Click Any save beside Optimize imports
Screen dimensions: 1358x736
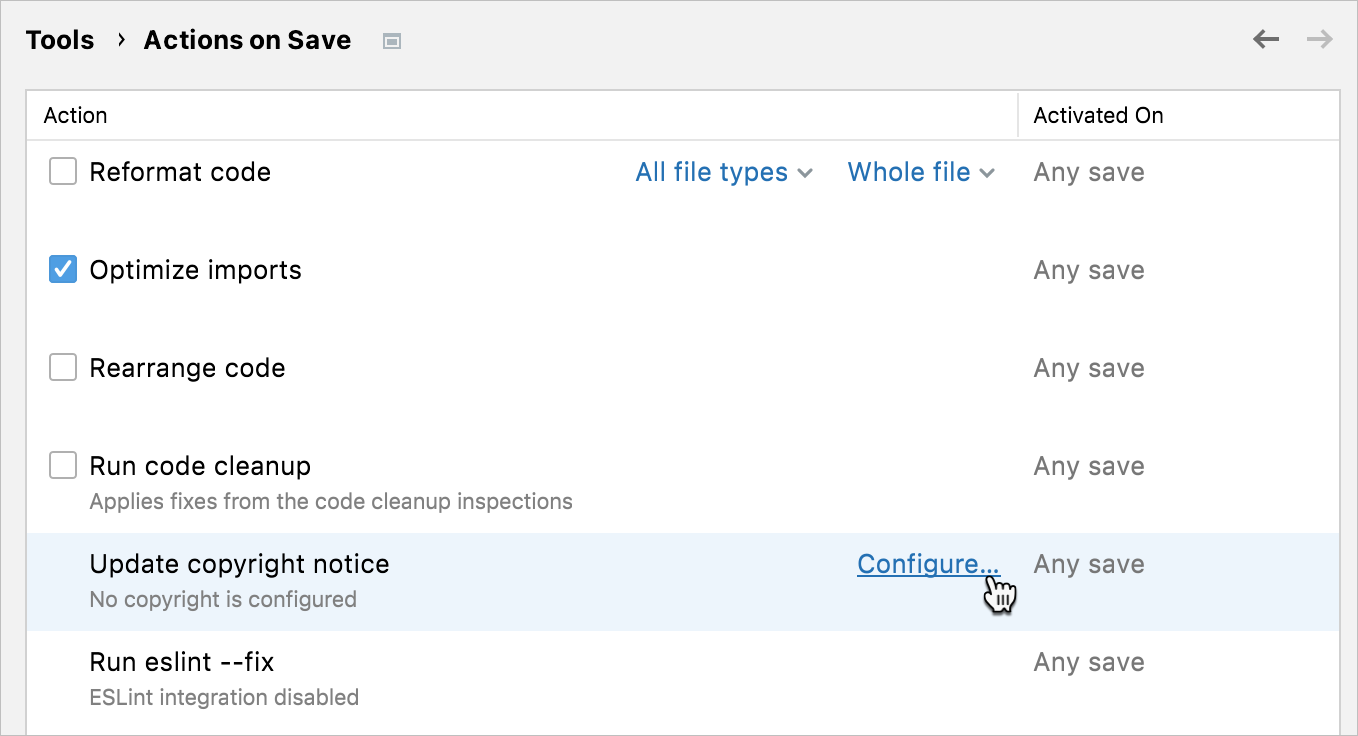[x=1089, y=270]
